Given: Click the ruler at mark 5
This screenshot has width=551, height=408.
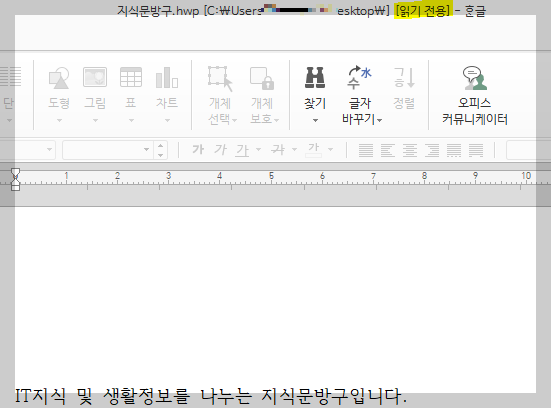Looking at the screenshot, I should [271, 176].
